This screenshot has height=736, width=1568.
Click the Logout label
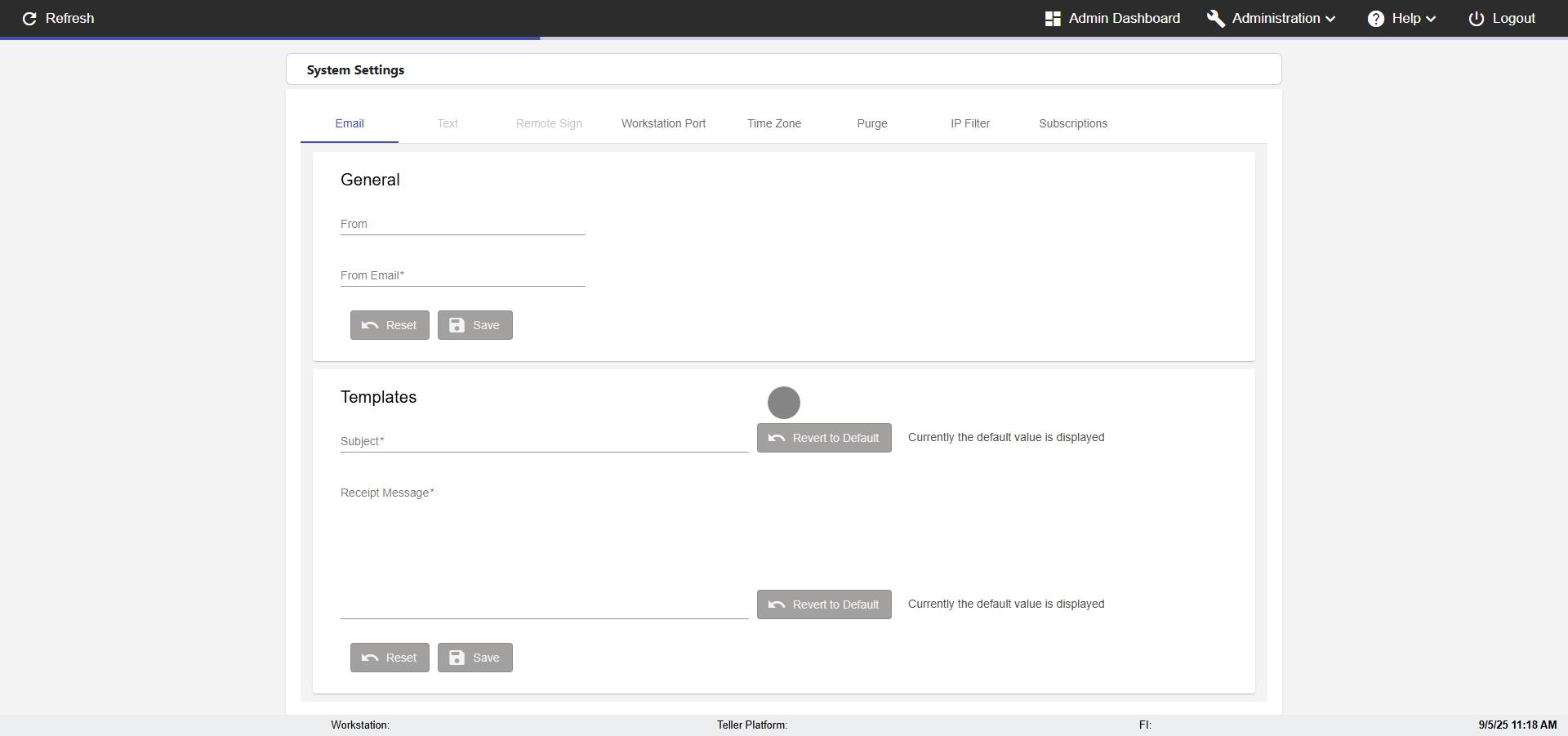point(1513,19)
